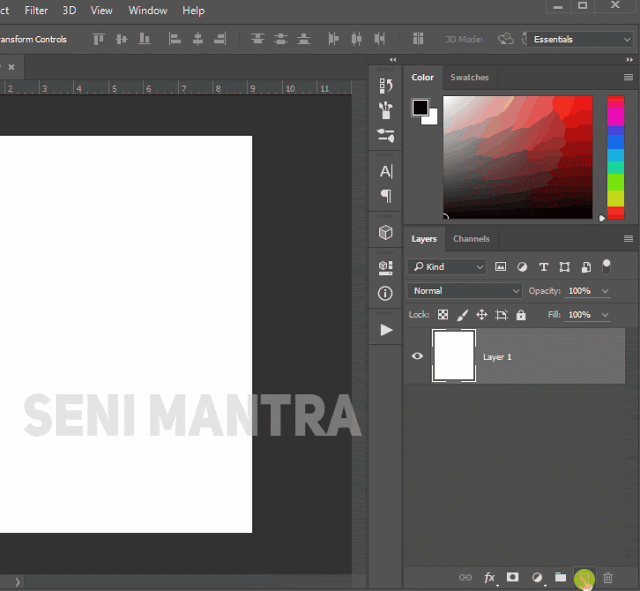Viewport: 640px width, 591px height.
Task: Click the delete layer trash icon
Action: coord(608,578)
